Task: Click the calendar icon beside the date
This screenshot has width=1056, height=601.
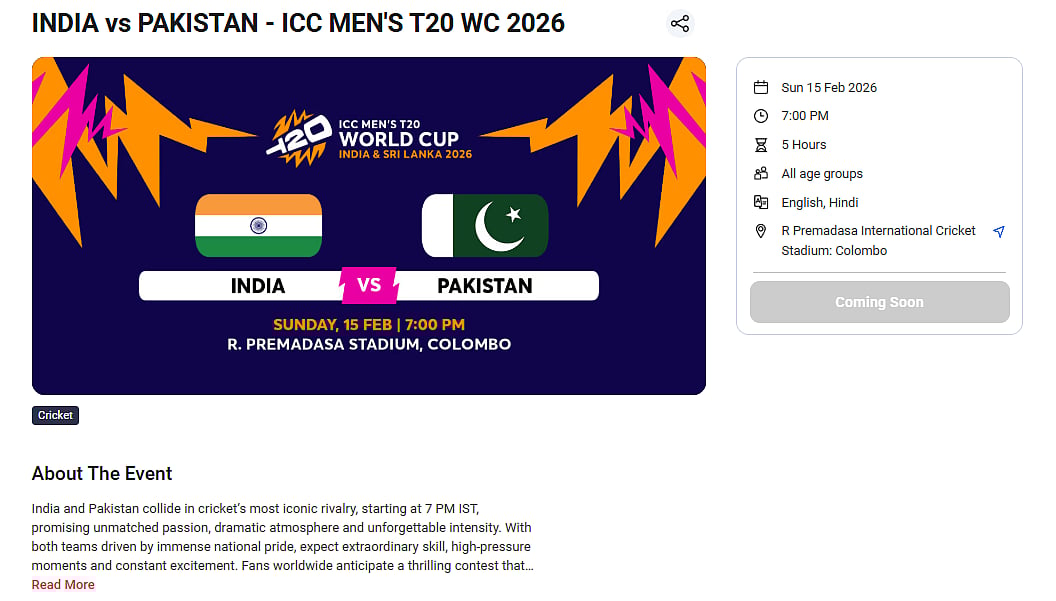Action: [761, 87]
